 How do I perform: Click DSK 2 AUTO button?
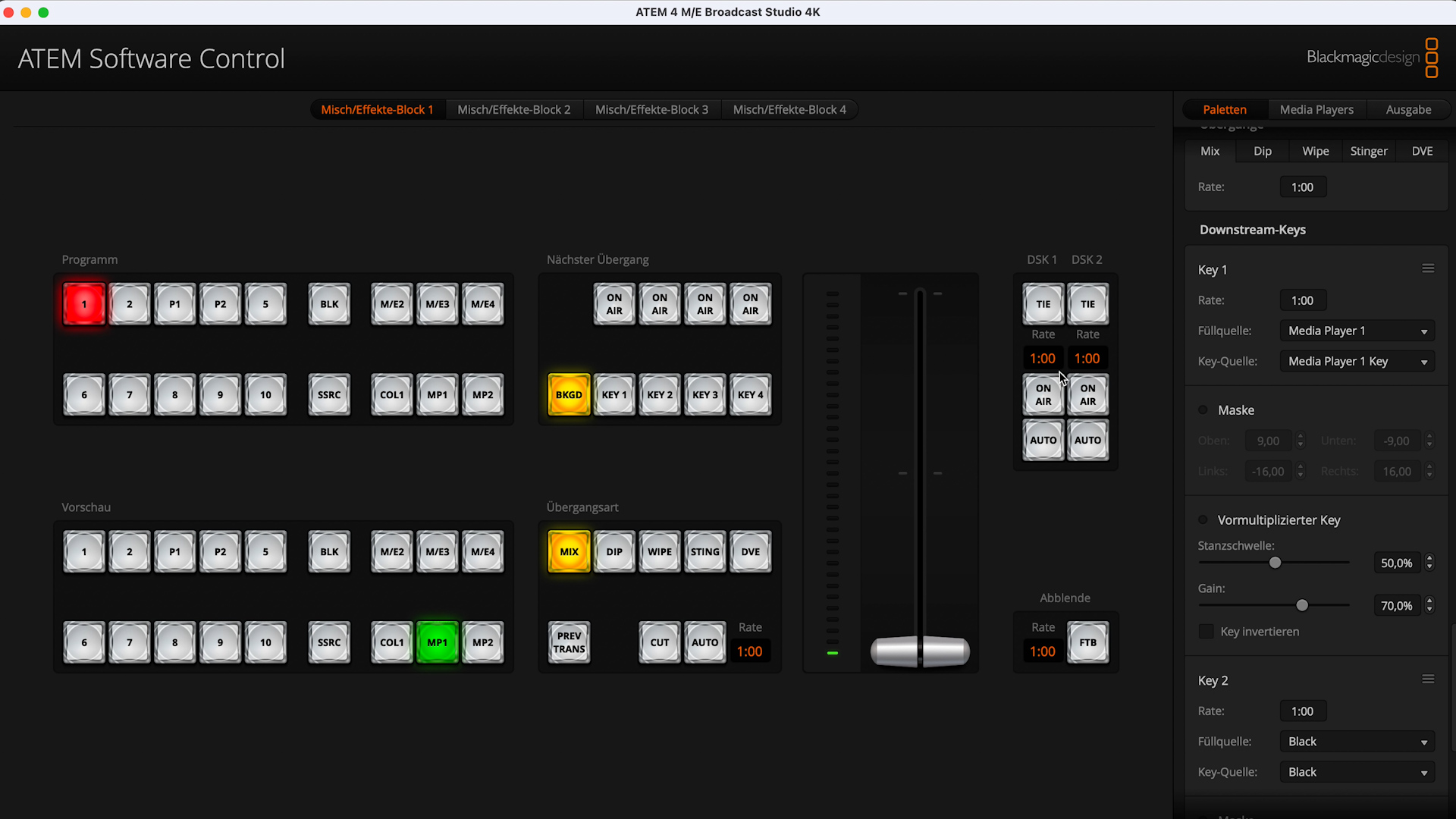click(x=1088, y=440)
